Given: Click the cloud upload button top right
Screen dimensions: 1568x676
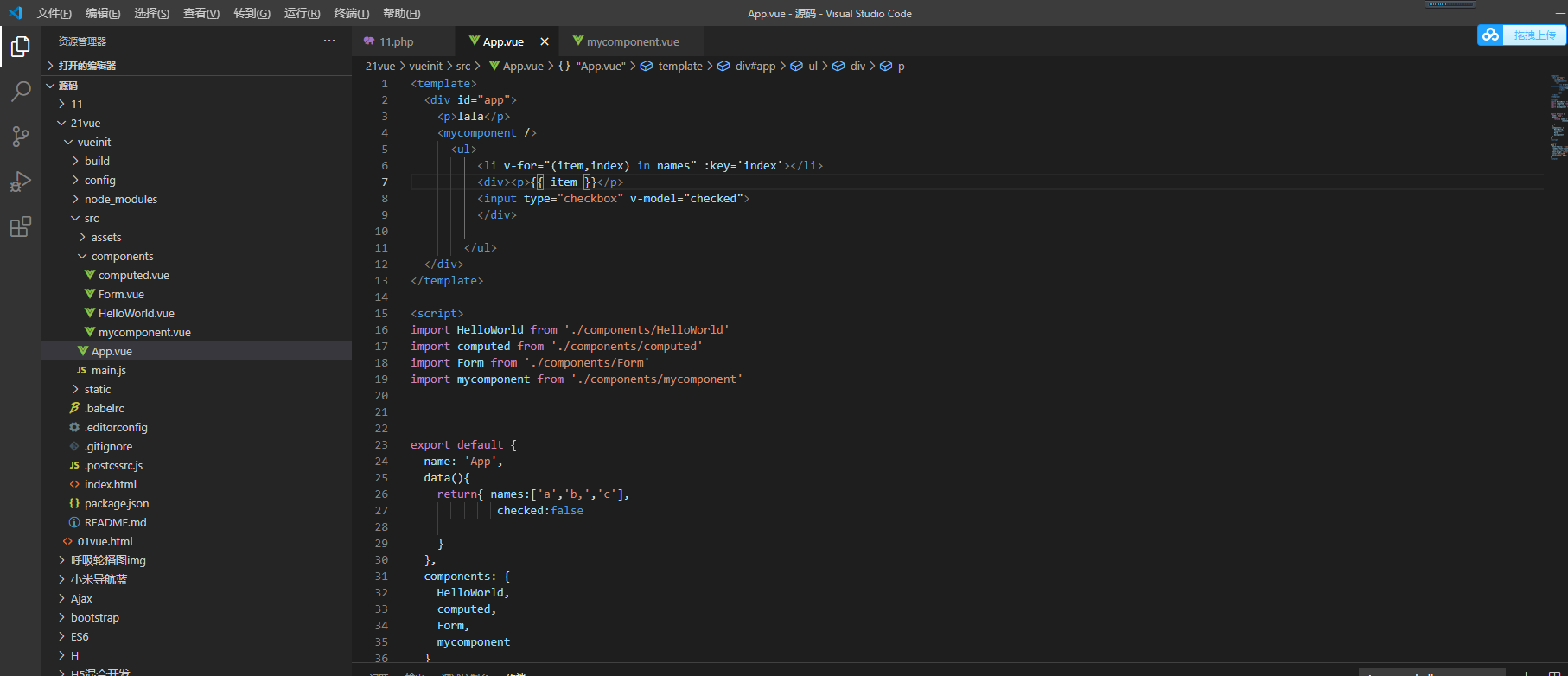Looking at the screenshot, I should coord(1521,35).
